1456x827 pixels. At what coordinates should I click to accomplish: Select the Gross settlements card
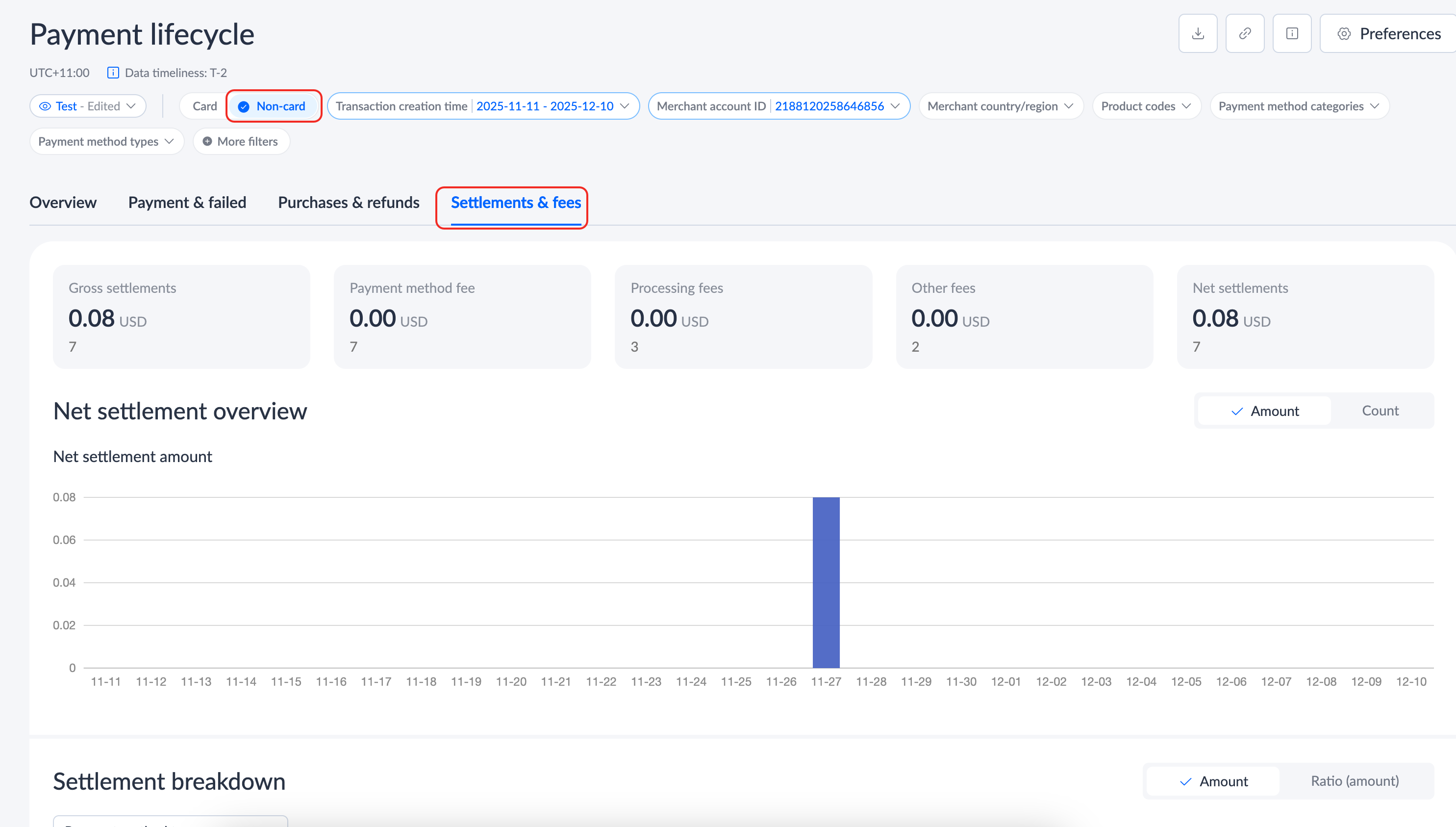[x=181, y=316]
